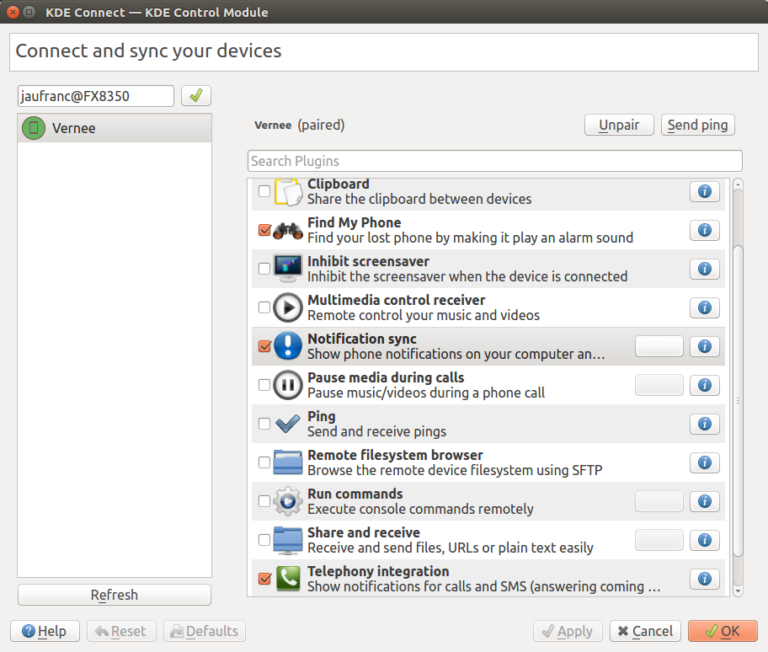The image size is (768, 652).
Task: Click the Telephony integration phone icon
Action: [288, 579]
